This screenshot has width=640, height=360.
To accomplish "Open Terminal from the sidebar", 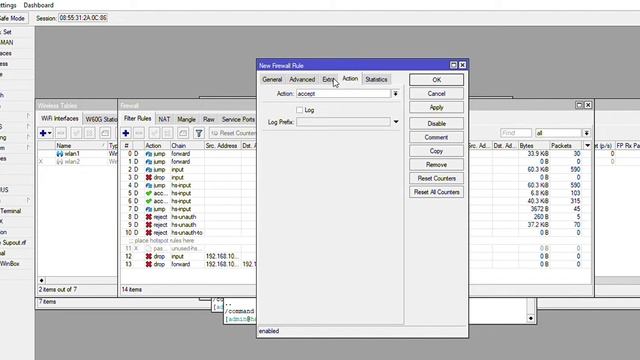I will [11, 211].
